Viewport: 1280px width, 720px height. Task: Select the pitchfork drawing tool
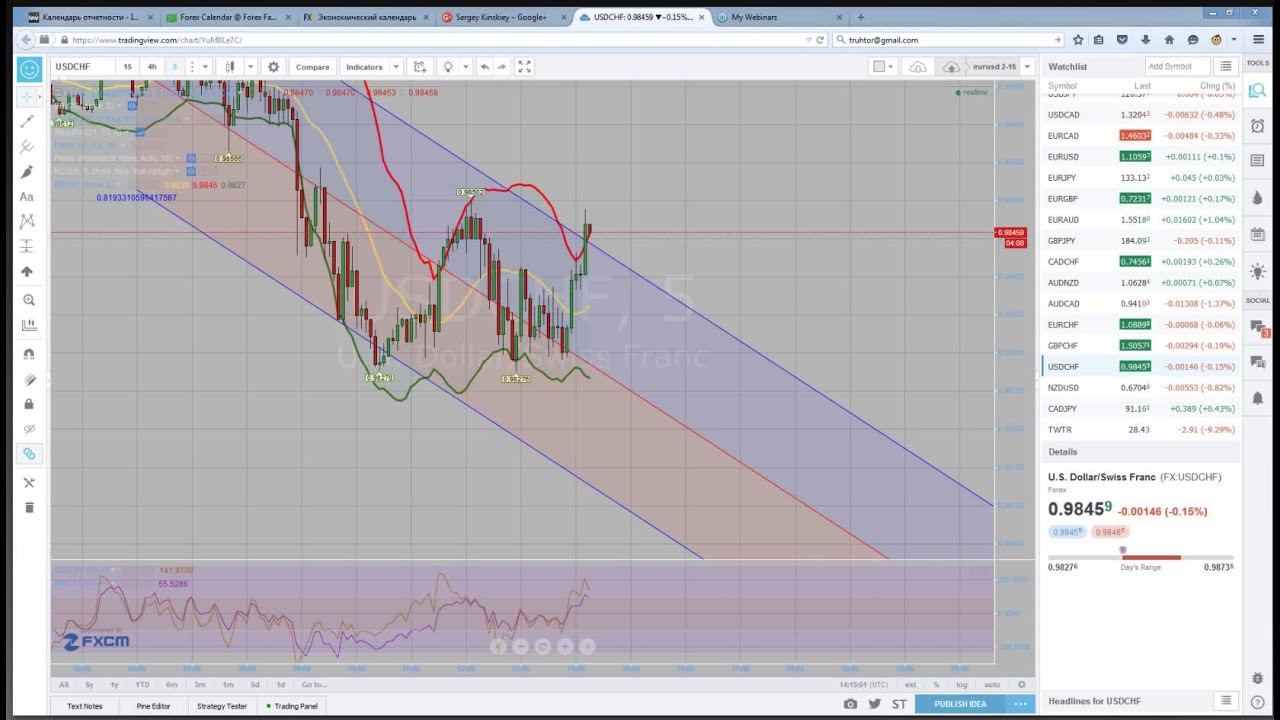28,146
